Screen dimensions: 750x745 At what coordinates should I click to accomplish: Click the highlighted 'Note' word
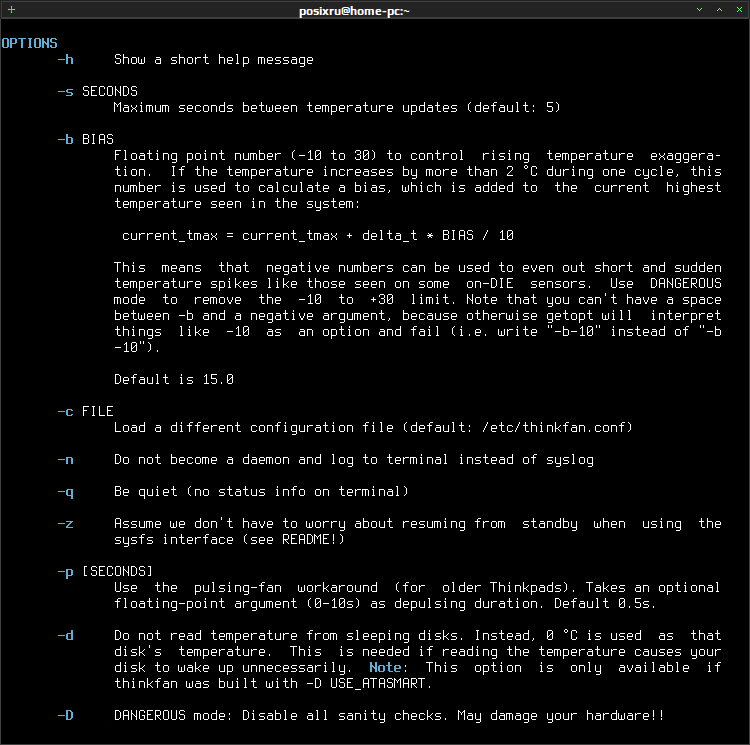point(385,668)
